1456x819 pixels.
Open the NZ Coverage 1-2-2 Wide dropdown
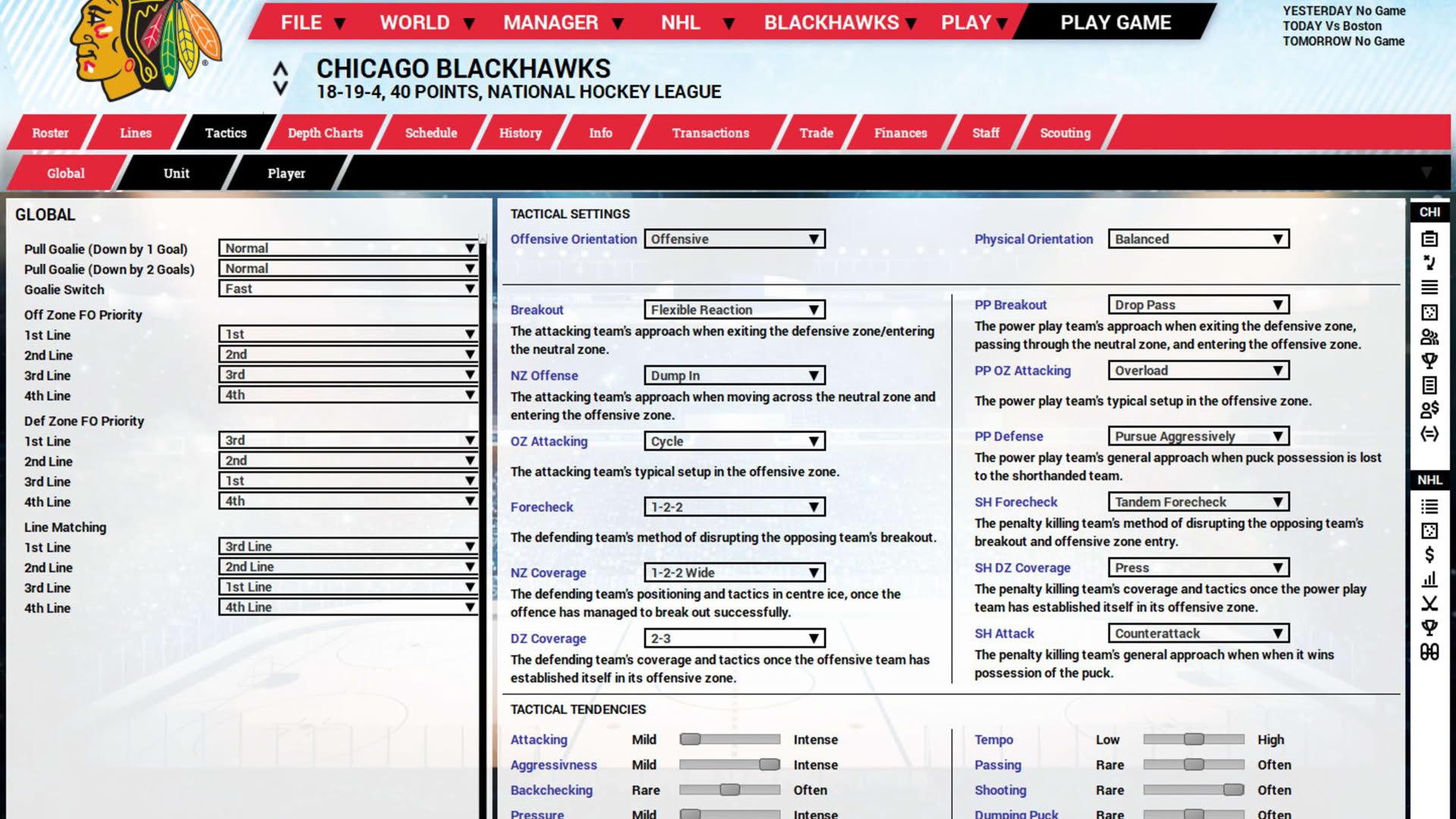click(734, 573)
